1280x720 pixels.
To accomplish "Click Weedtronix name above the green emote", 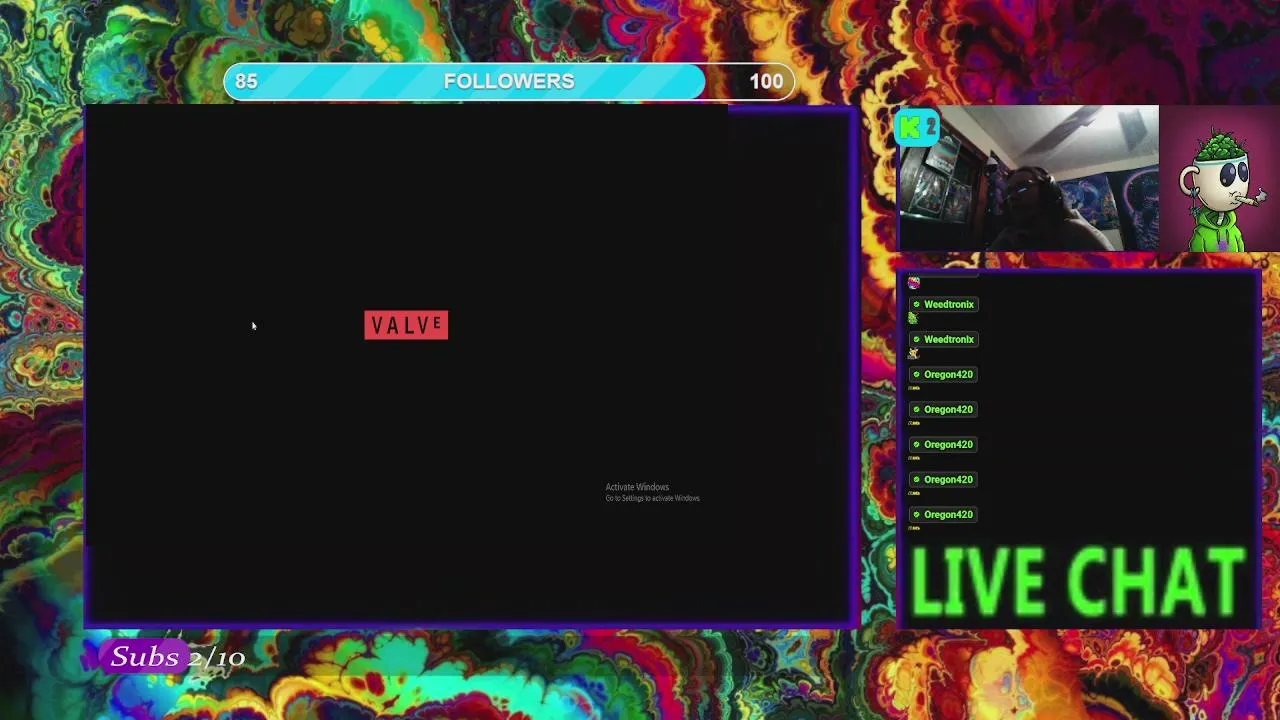I will [948, 304].
